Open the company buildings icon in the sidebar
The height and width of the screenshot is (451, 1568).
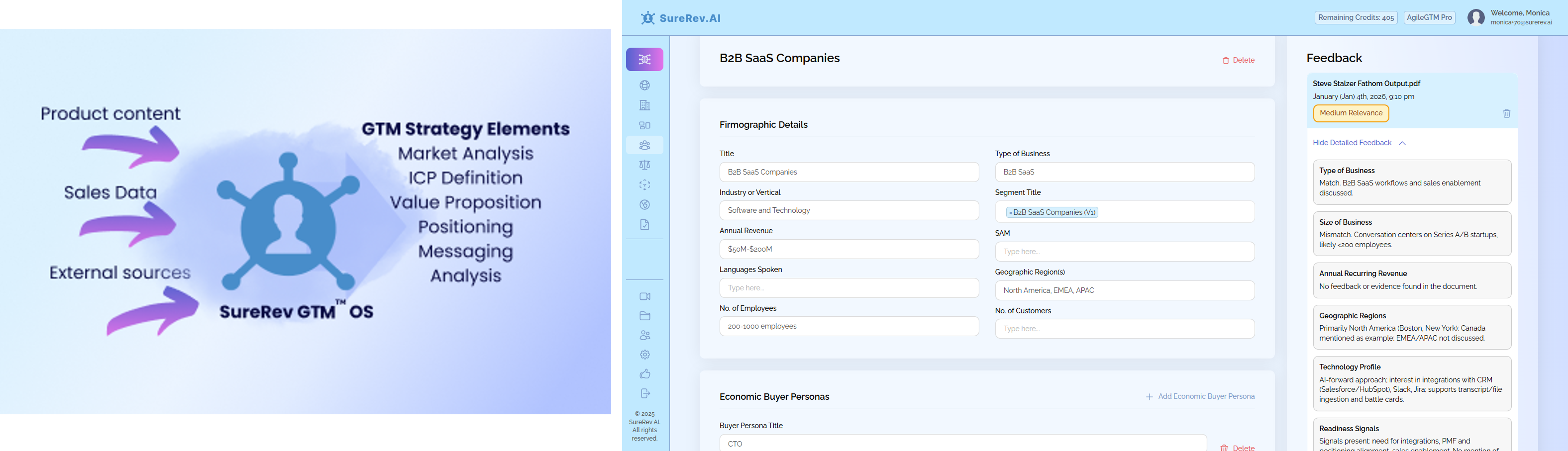pos(645,105)
